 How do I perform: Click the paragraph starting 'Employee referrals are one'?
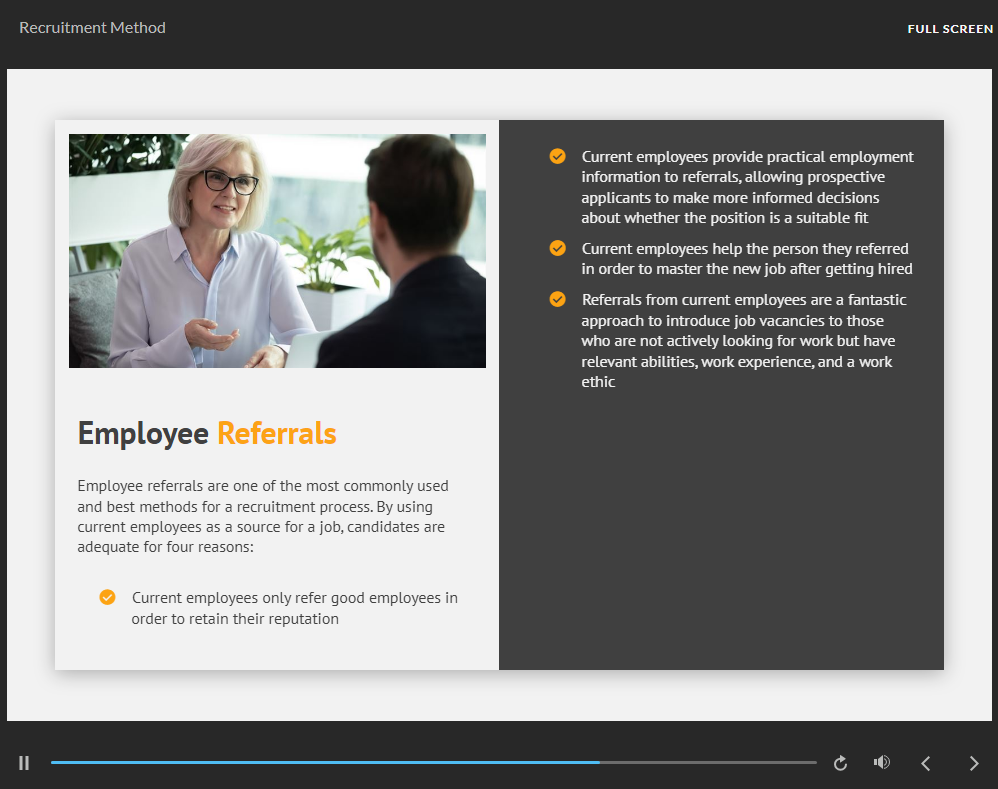click(x=263, y=516)
